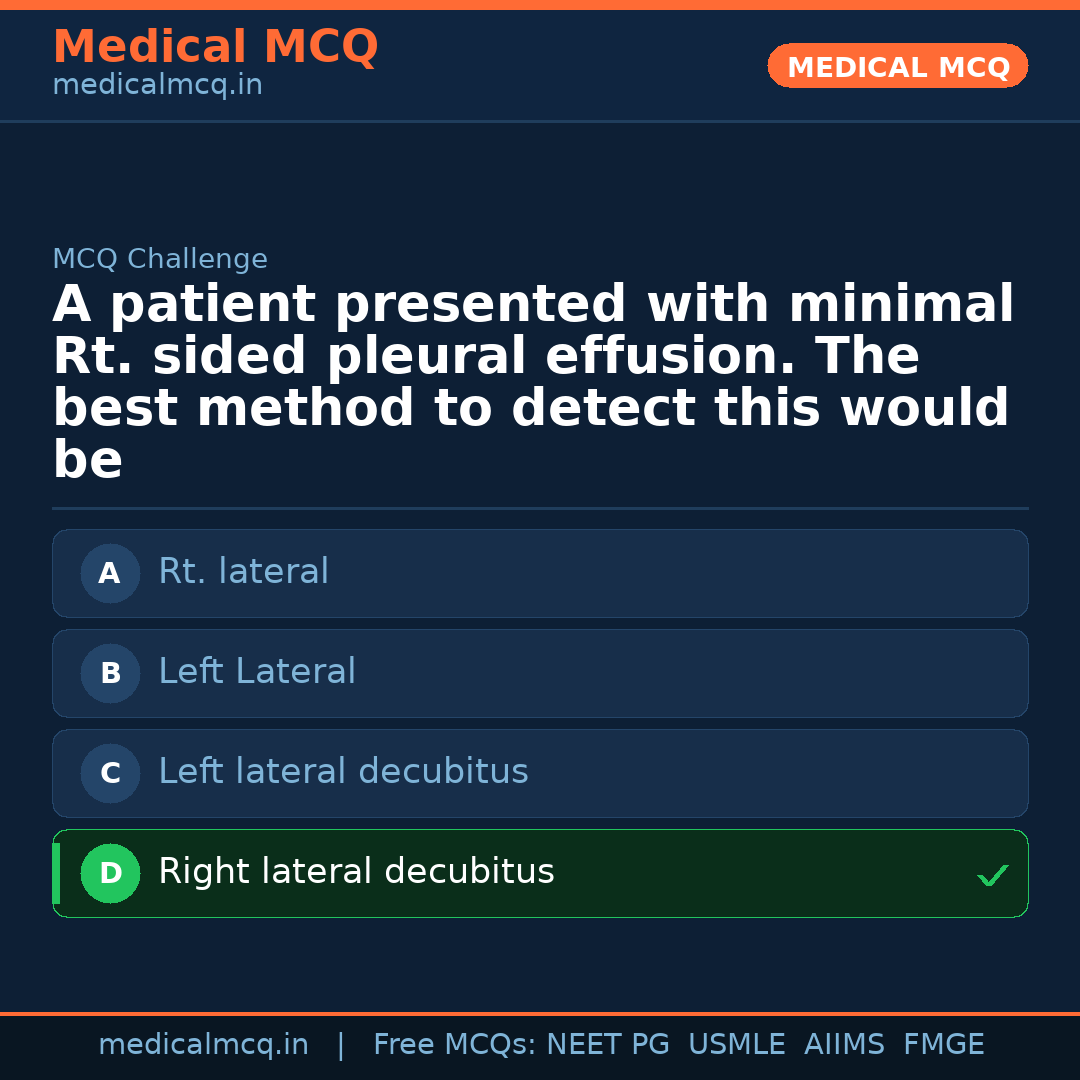Screen dimensions: 1080x1080
Task: Click 'FMGE' in the footer
Action: (x=943, y=1045)
